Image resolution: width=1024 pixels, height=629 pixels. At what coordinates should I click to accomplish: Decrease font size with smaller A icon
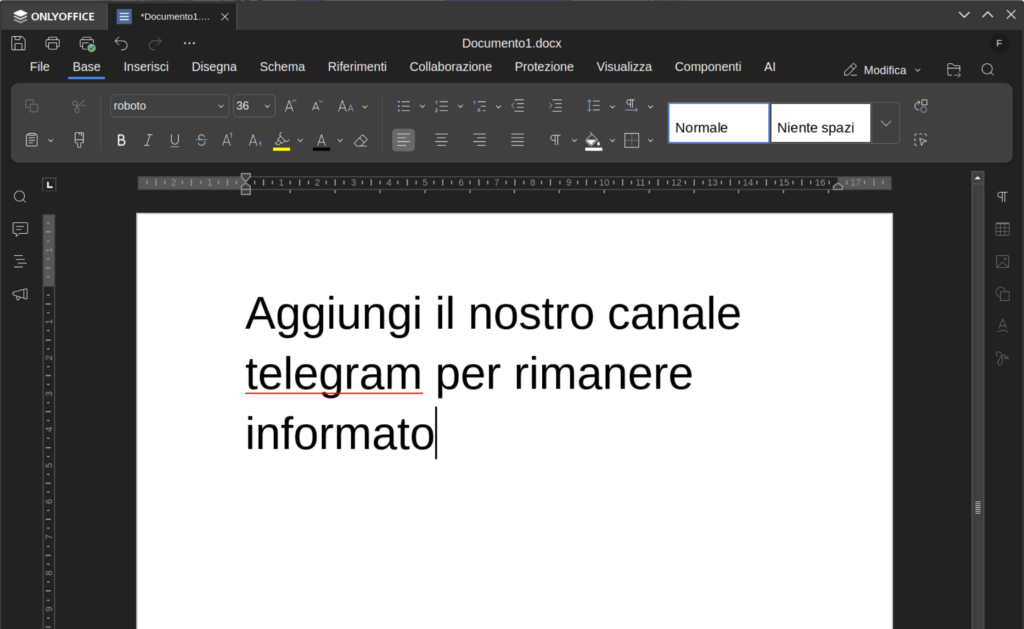point(317,106)
